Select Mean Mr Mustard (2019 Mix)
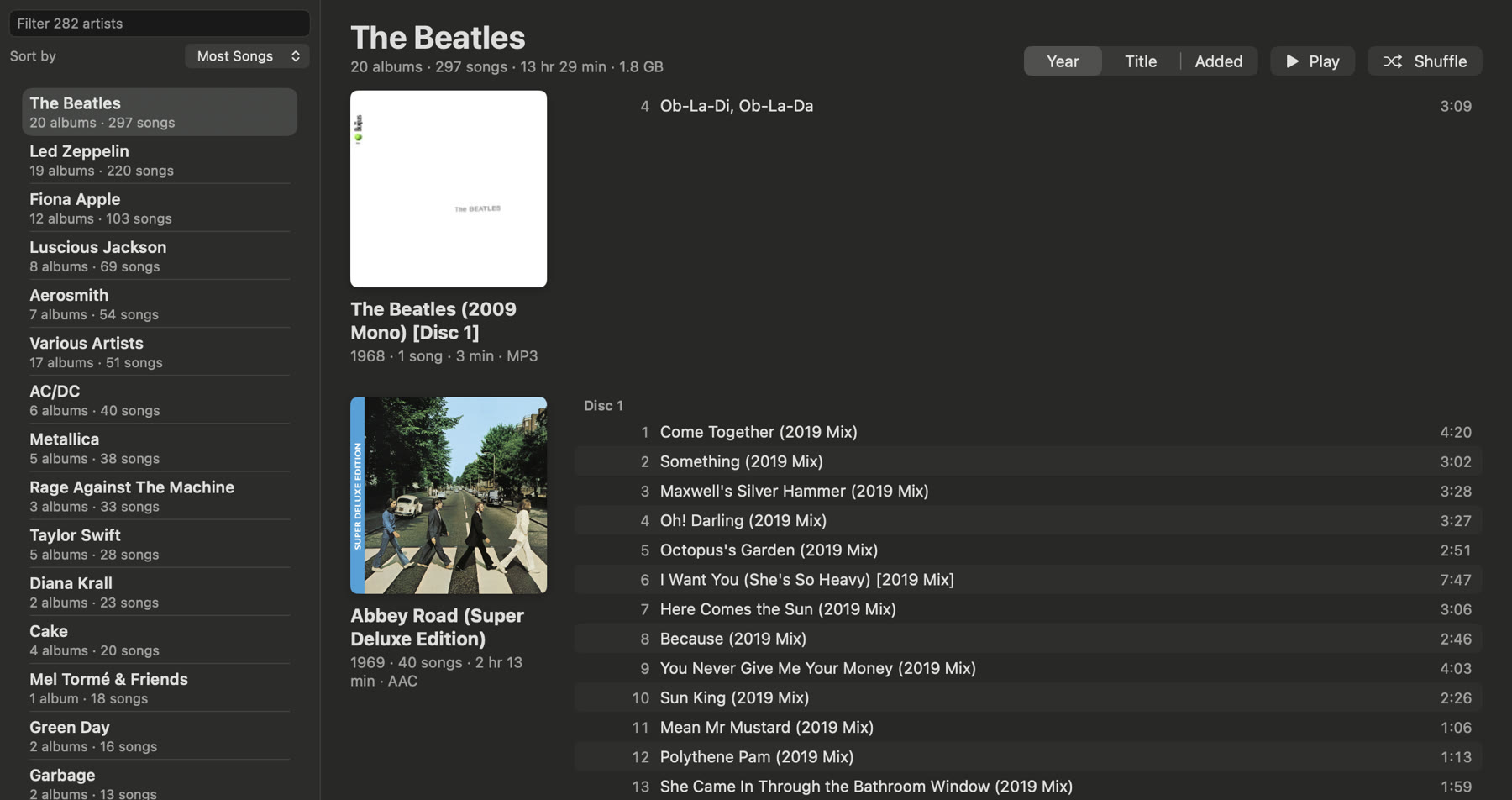The image size is (1512, 800). pyautogui.click(x=1028, y=727)
